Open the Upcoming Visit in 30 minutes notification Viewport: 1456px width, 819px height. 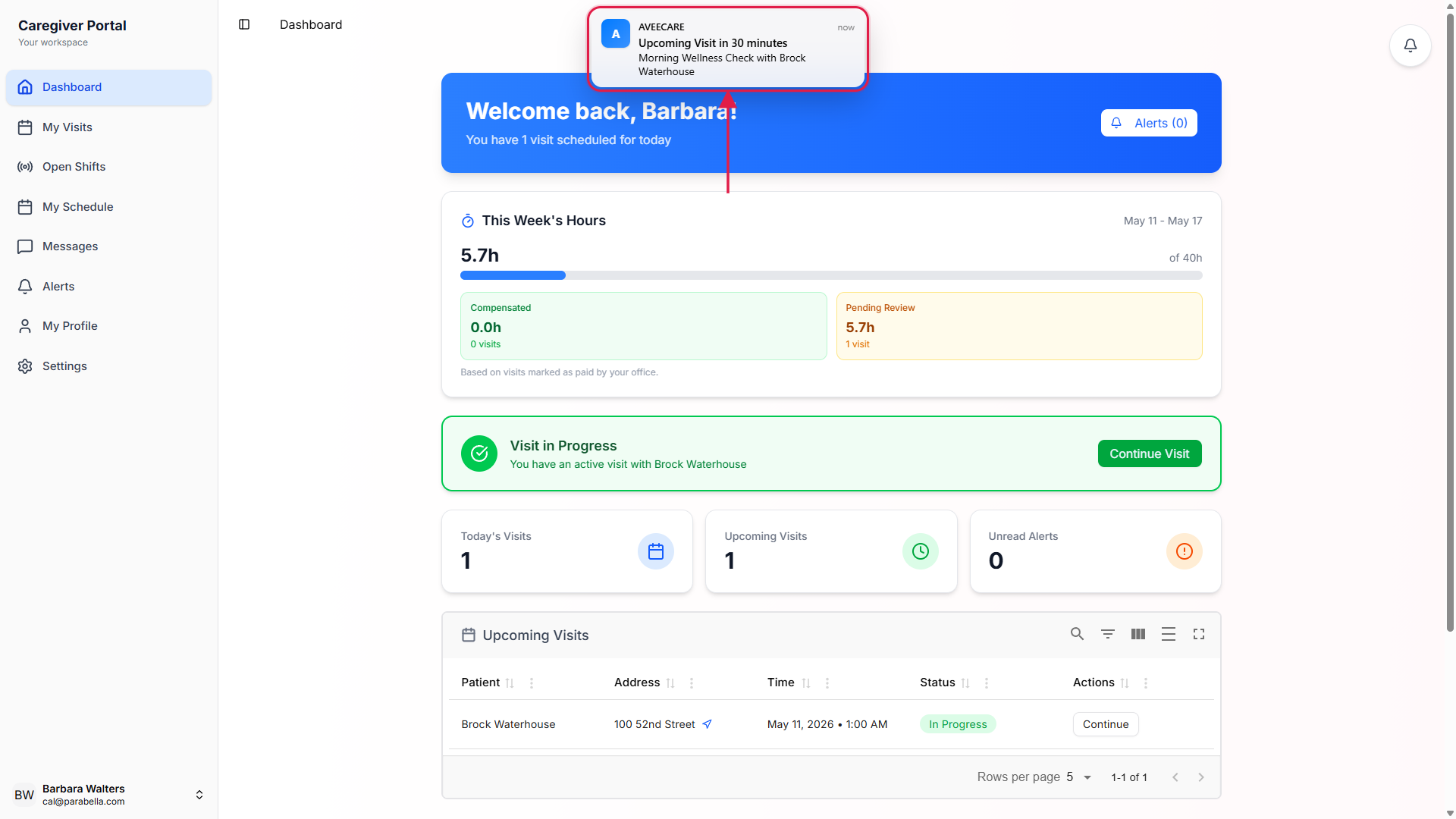(x=728, y=49)
